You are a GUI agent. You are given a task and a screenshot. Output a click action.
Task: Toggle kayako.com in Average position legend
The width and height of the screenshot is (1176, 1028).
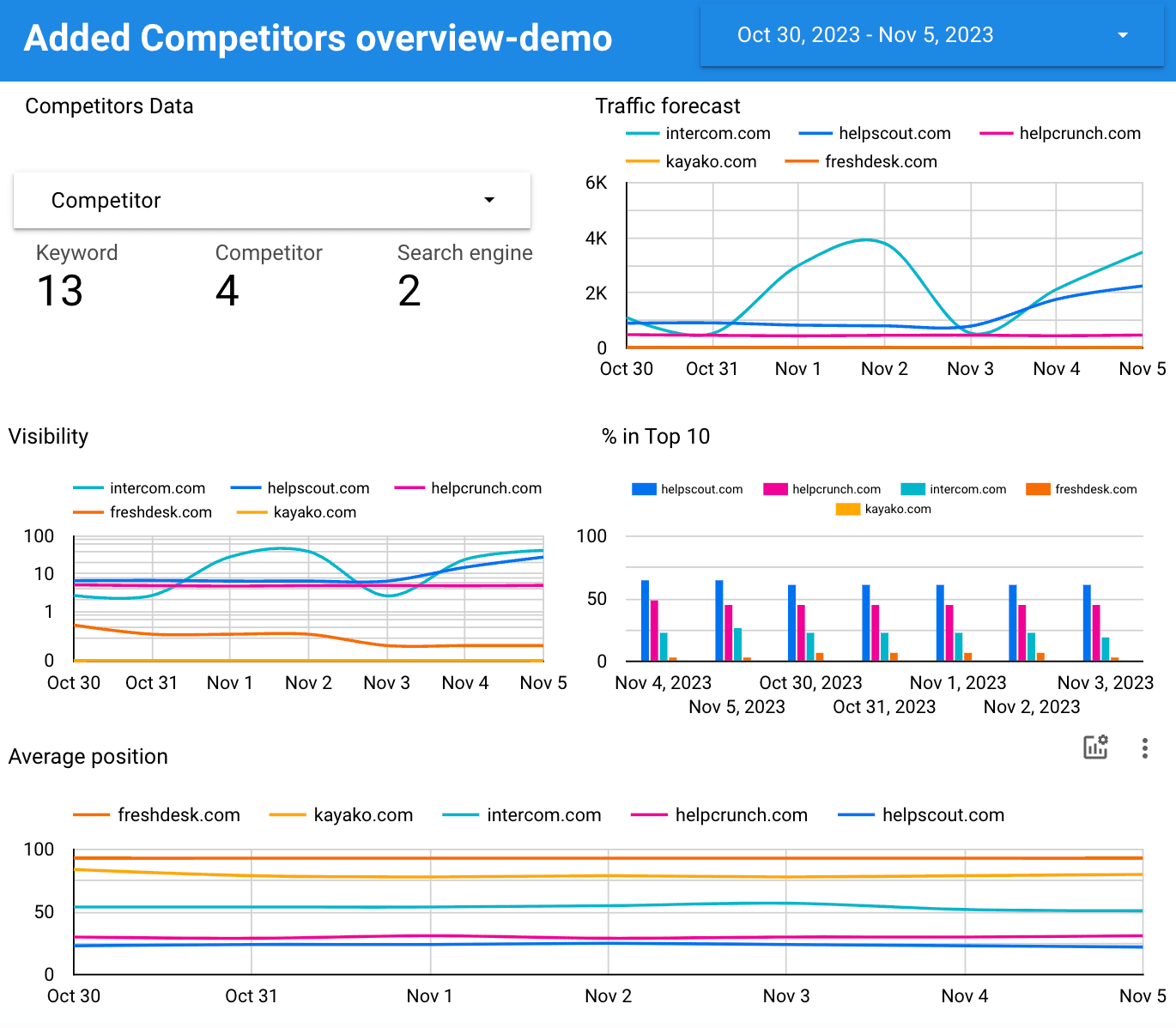[342, 815]
